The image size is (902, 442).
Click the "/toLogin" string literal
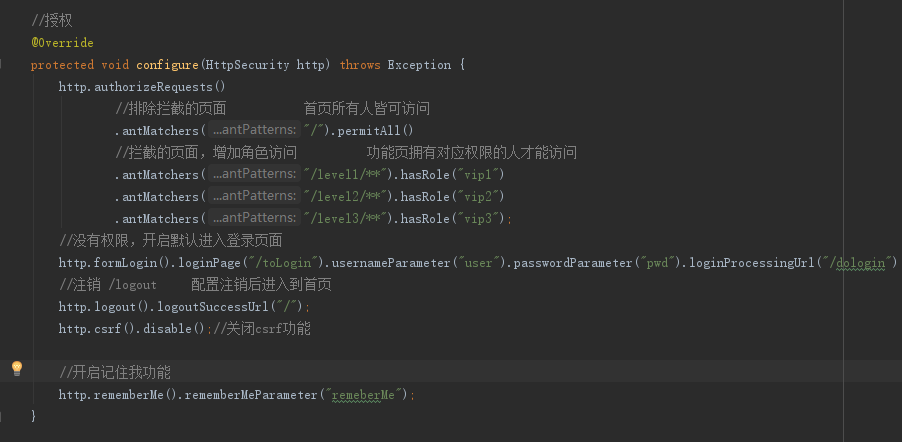[x=283, y=263]
